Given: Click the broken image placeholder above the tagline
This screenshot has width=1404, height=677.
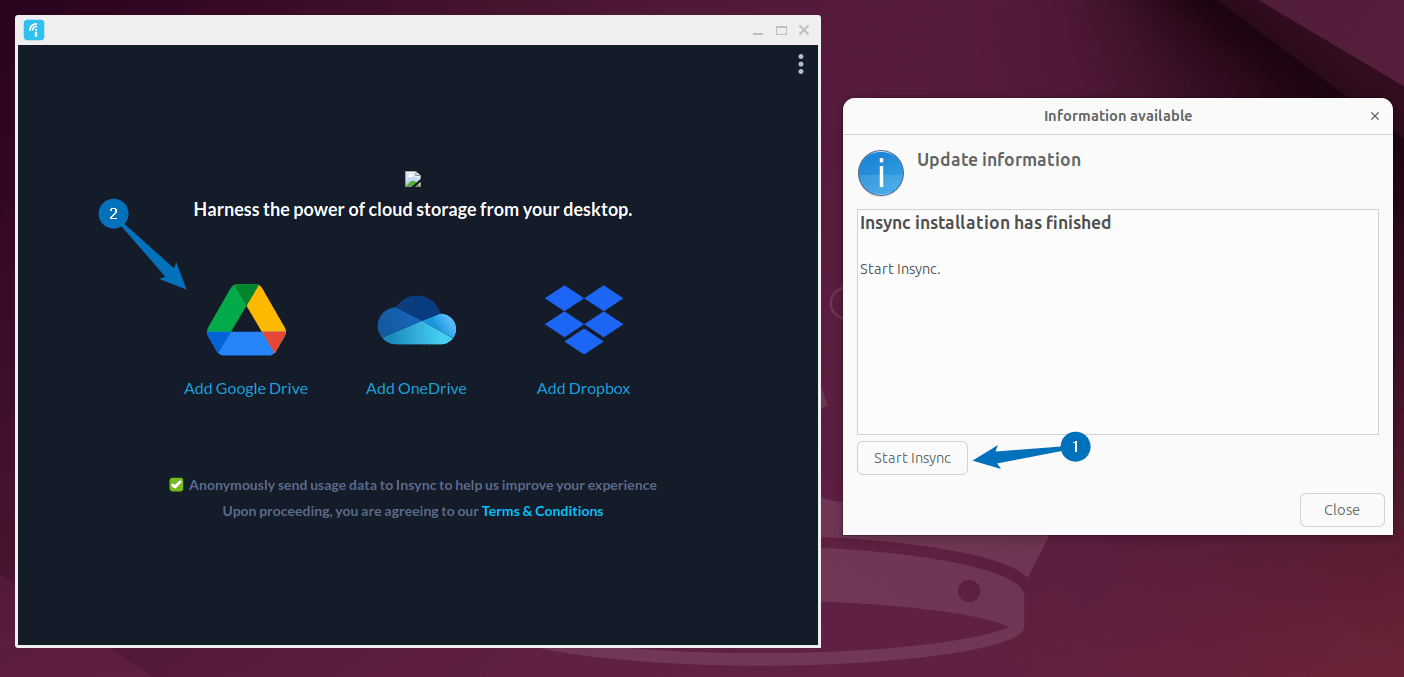Looking at the screenshot, I should tap(413, 178).
